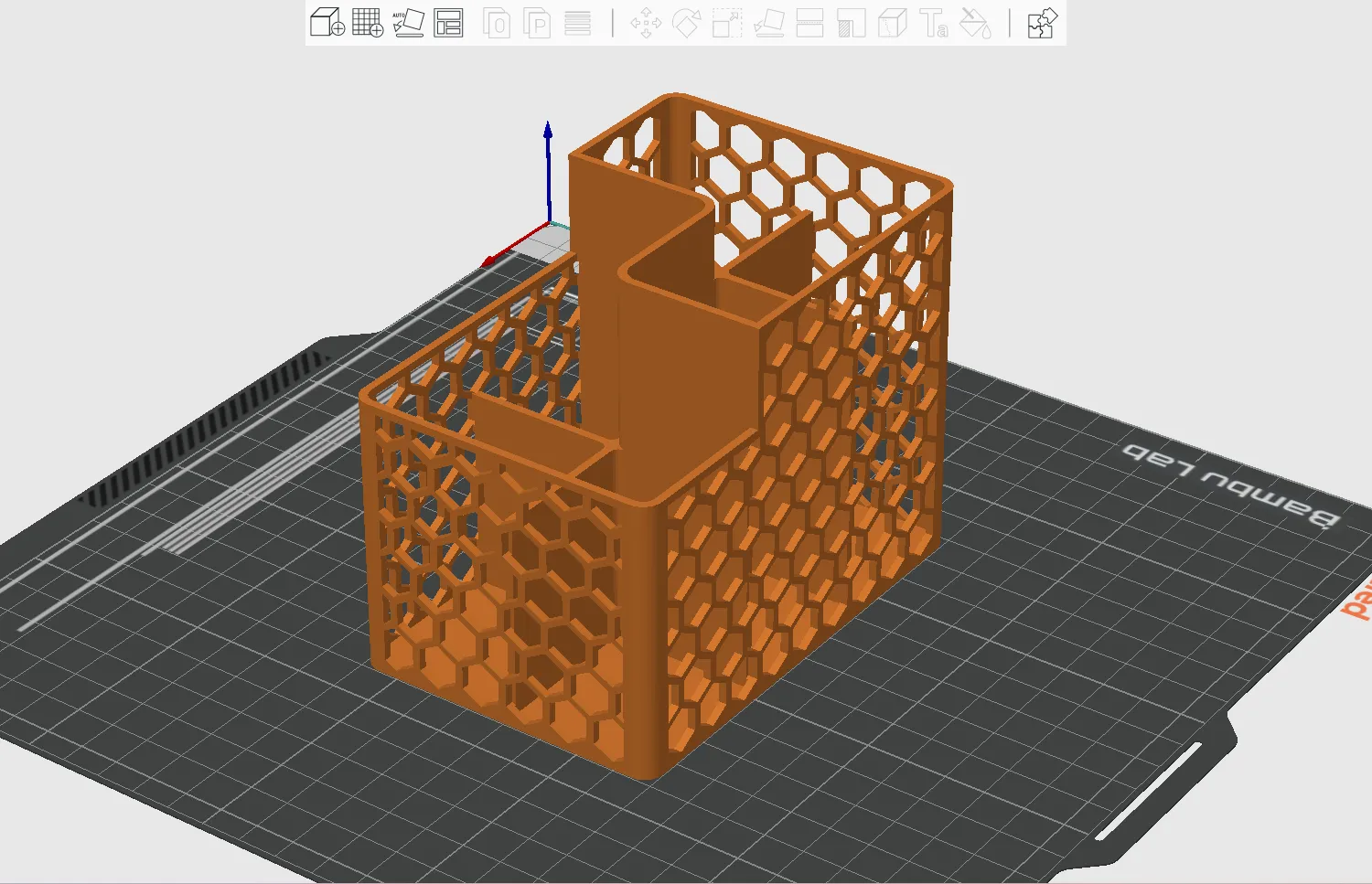Arrange all objects using the layout icon

coord(448,23)
